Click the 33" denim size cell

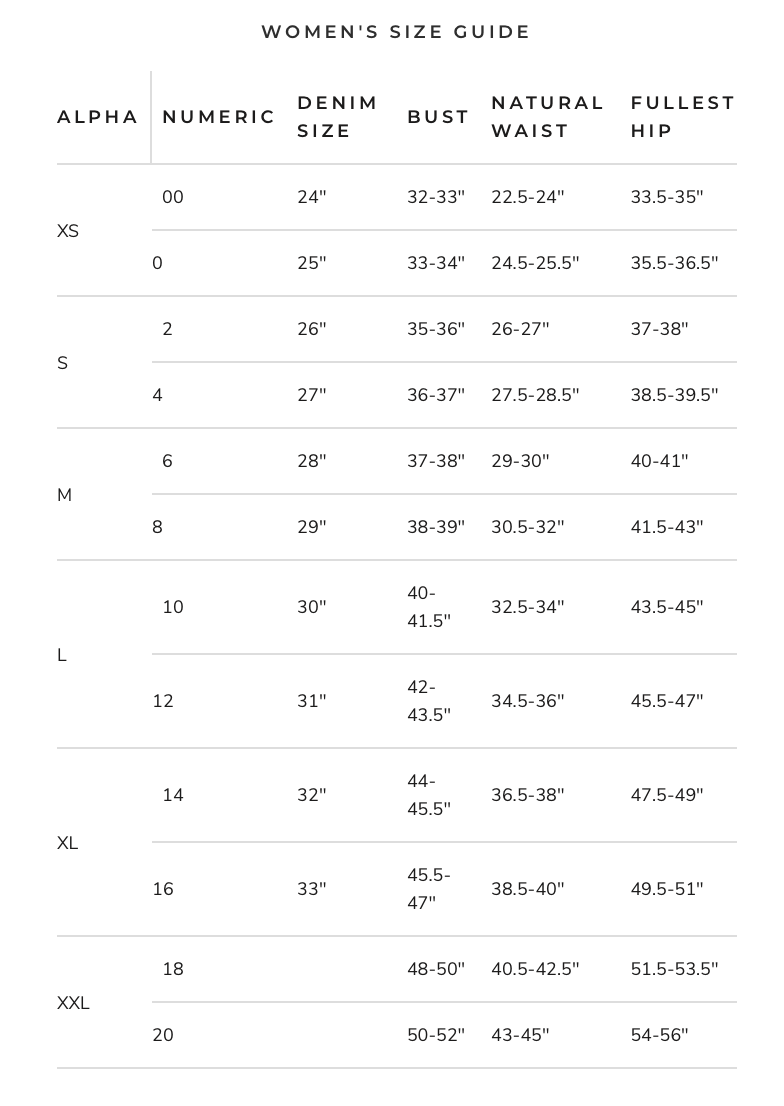[x=312, y=889]
